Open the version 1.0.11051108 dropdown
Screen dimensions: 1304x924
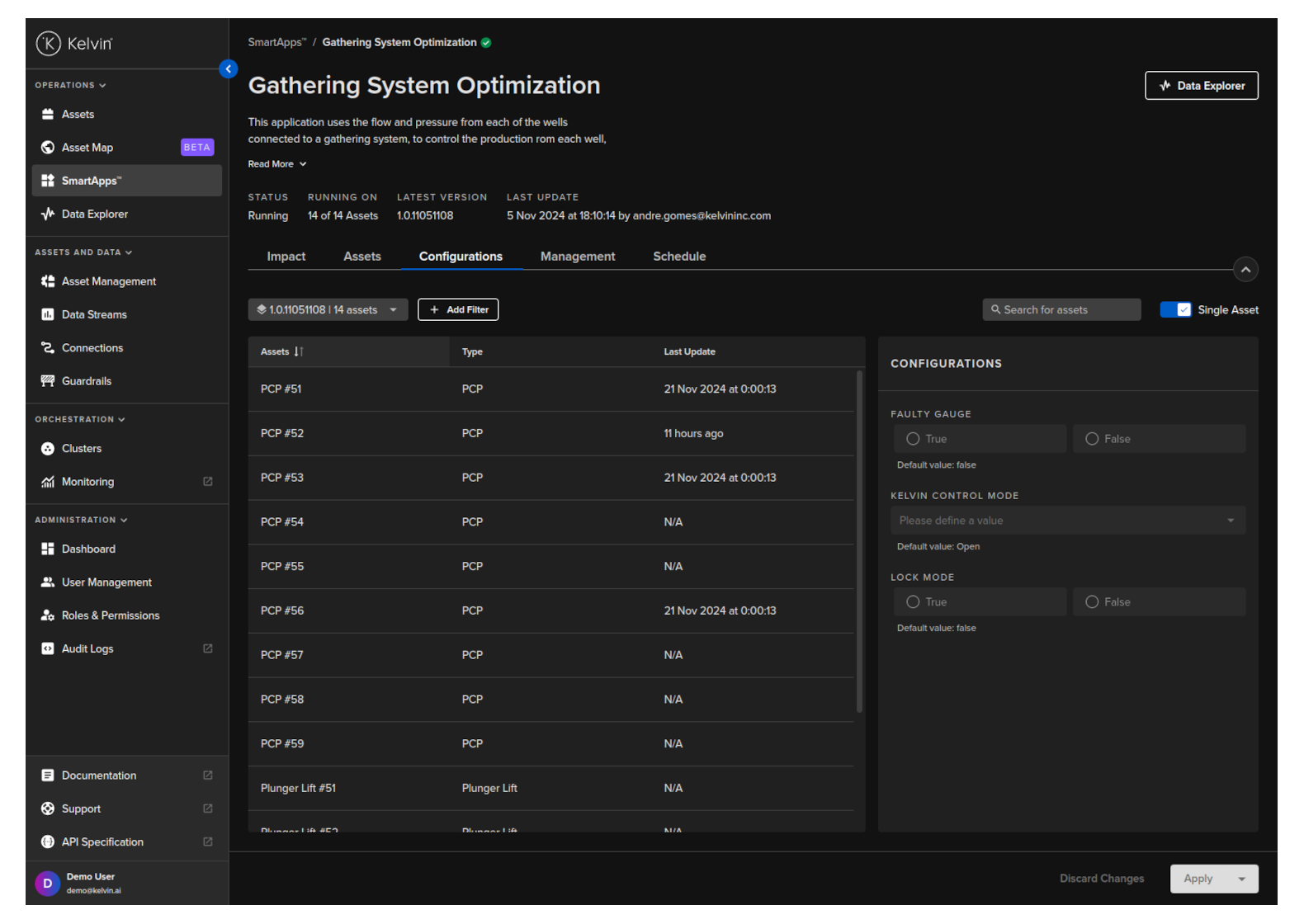[328, 310]
